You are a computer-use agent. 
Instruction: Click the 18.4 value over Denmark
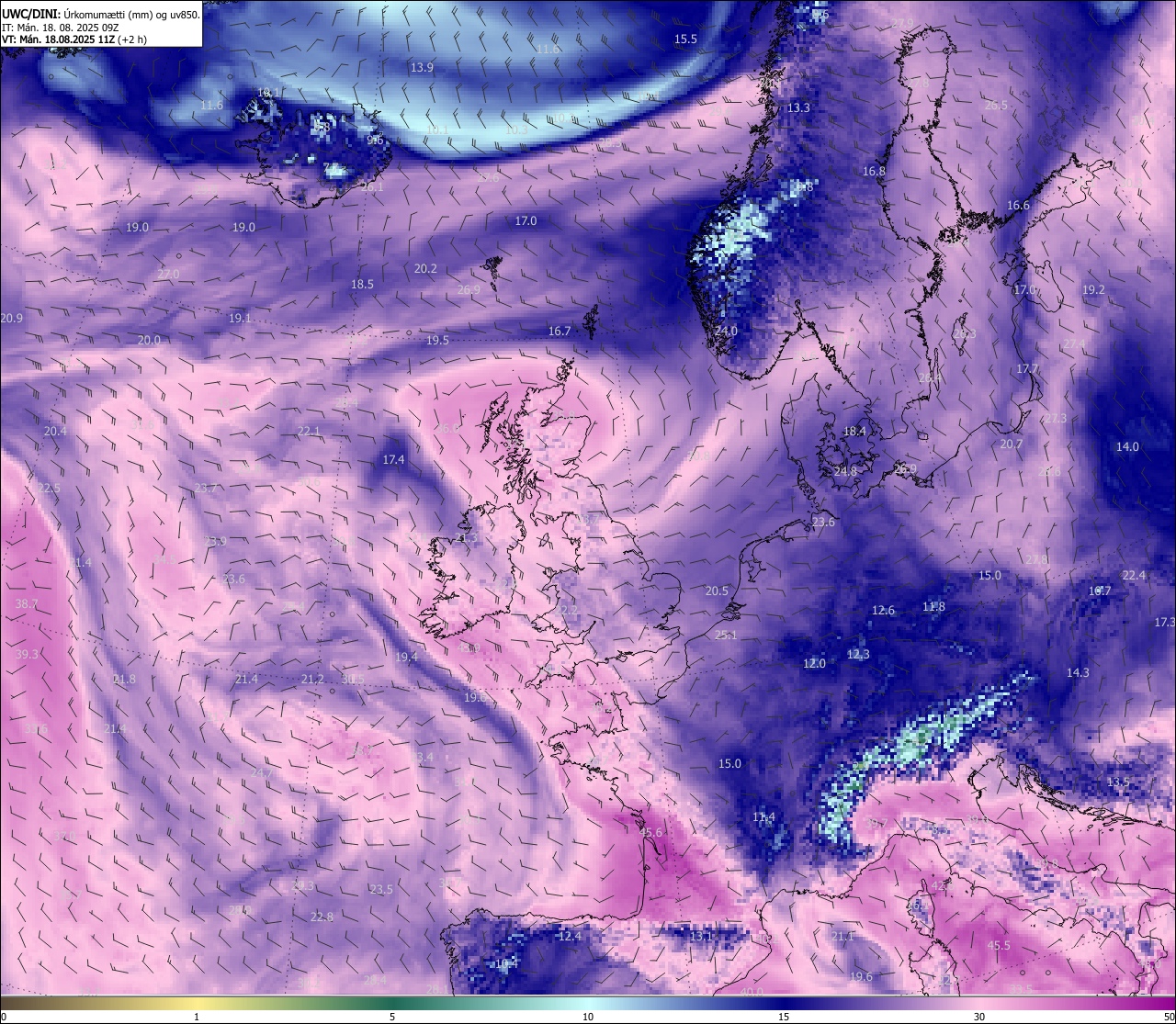pos(854,432)
